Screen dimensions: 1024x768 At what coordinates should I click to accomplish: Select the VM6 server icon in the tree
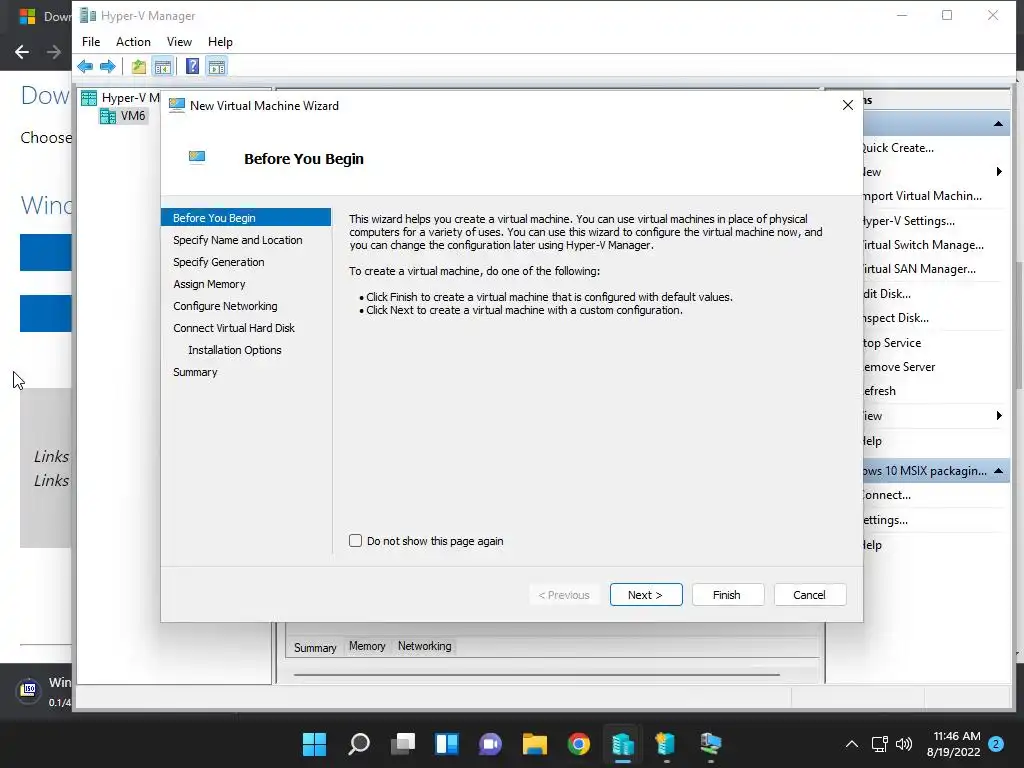(x=108, y=116)
